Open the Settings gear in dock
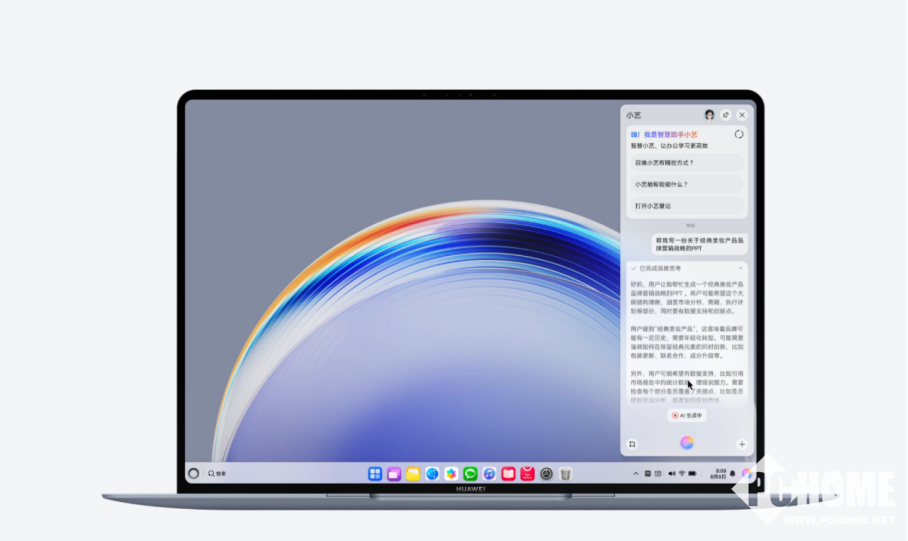Screen dimensions: 908x541 point(546,474)
